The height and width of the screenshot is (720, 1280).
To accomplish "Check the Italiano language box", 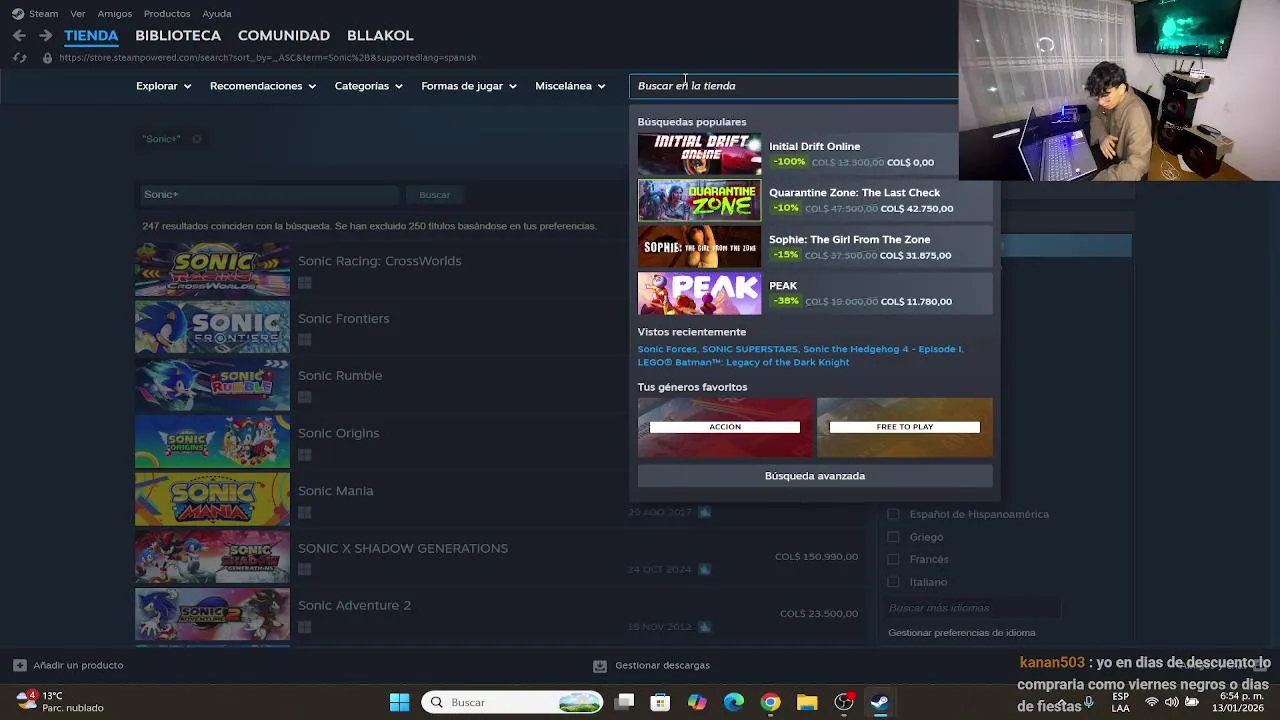I will click(x=893, y=582).
